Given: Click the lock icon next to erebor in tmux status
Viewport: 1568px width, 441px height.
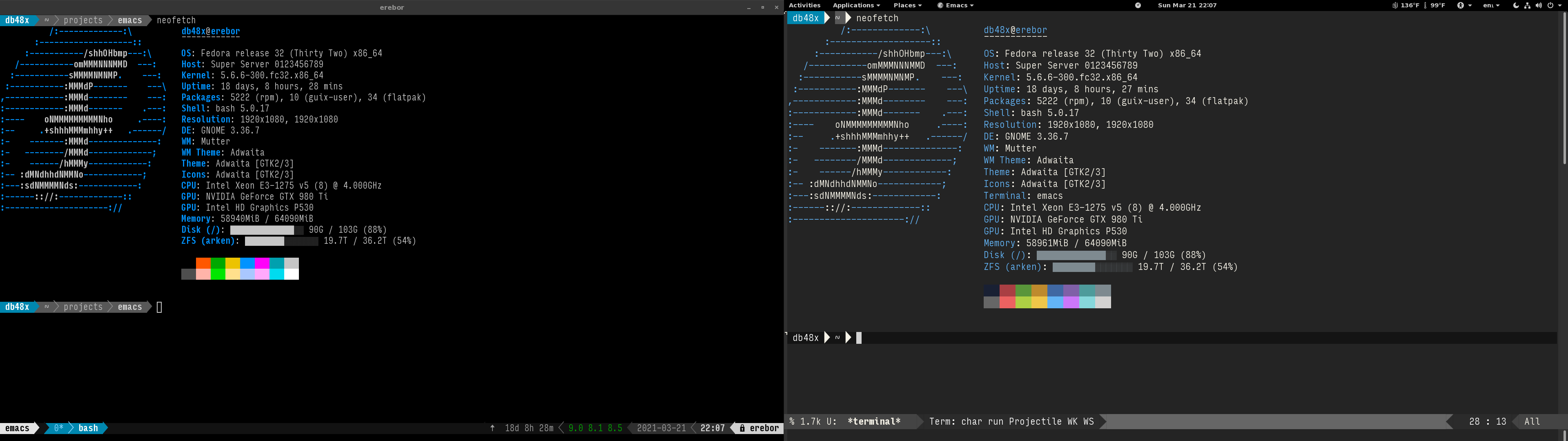Looking at the screenshot, I should click(x=742, y=428).
